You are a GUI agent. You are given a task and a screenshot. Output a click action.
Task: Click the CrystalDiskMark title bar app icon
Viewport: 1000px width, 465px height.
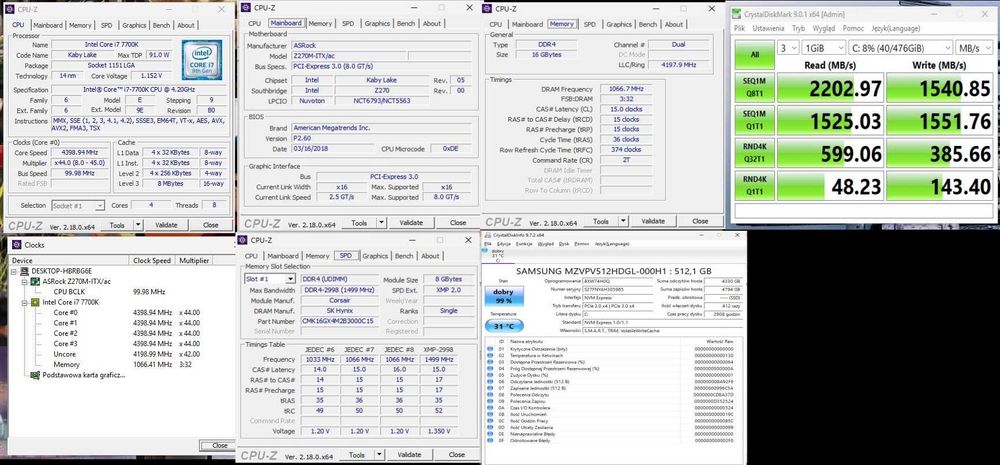(739, 13)
